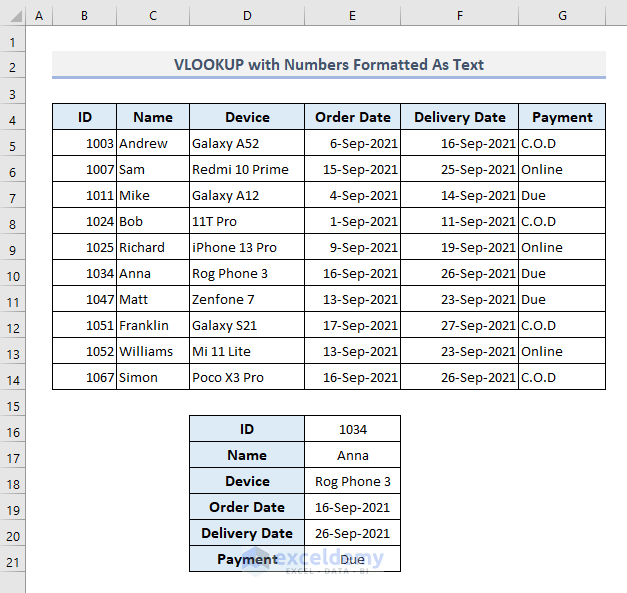Select 'Rog Phone 3' cell in row 10
Screen dimensions: 627x593
pos(247,273)
